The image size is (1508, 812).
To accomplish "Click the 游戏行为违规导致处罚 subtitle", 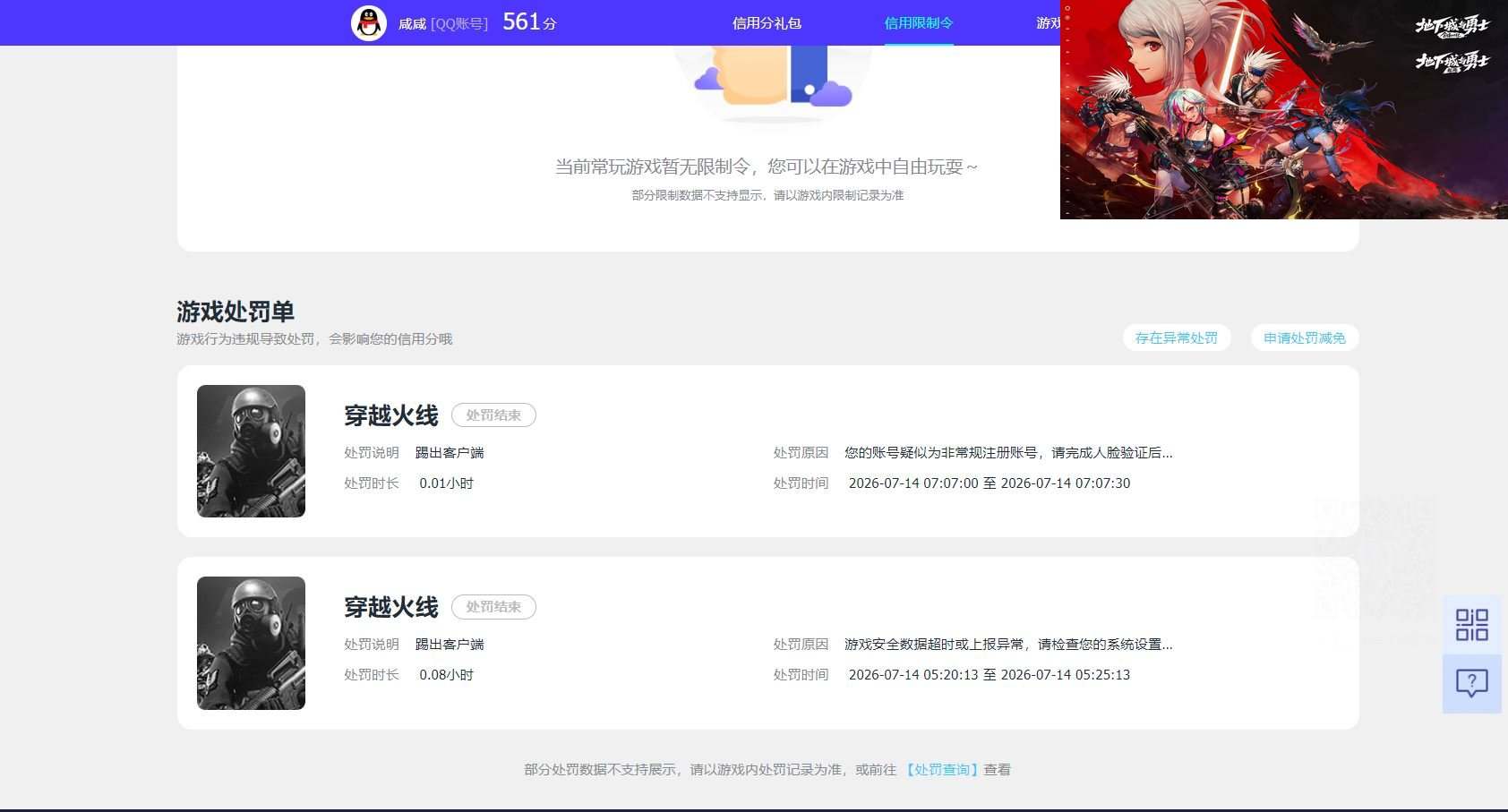I will point(314,339).
